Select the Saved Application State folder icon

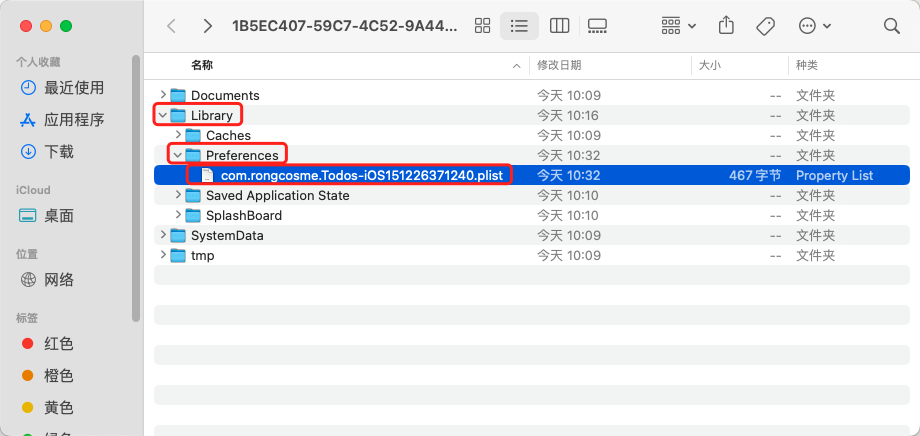point(193,195)
